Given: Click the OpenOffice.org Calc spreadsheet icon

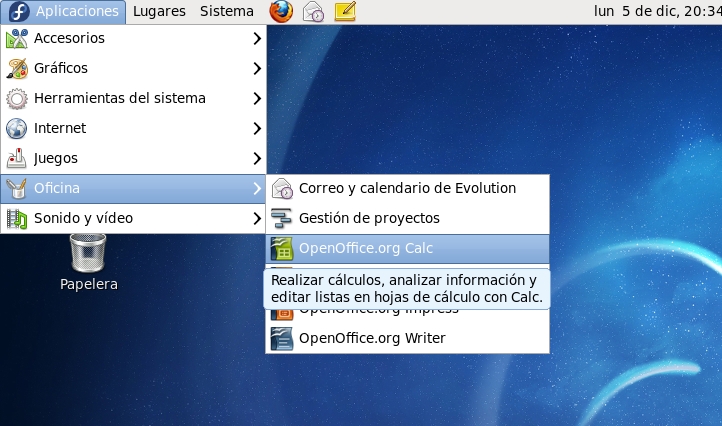Looking at the screenshot, I should click(x=282, y=249).
